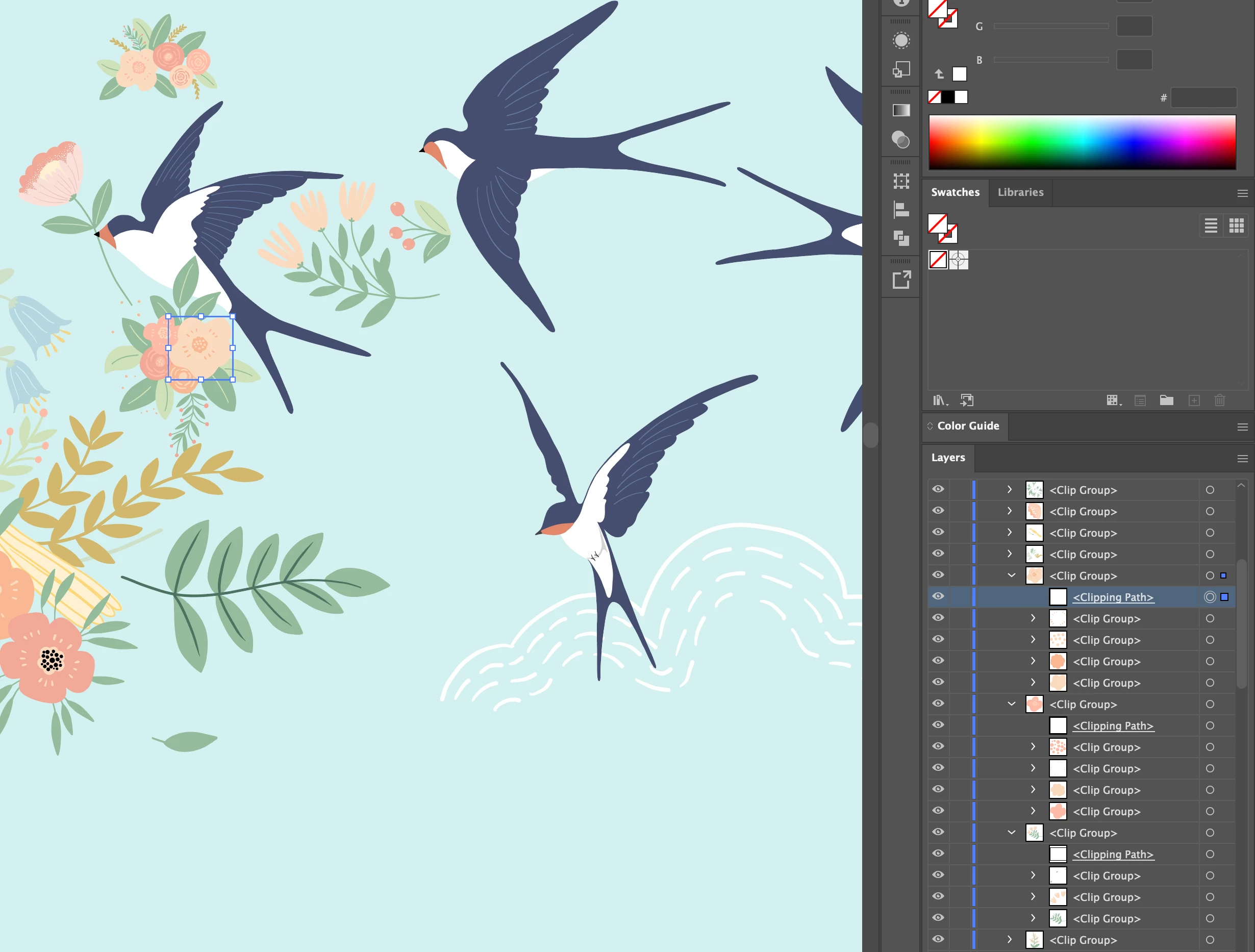Select the Swatches tab
Screen dimensions: 1255x952
(x=955, y=192)
